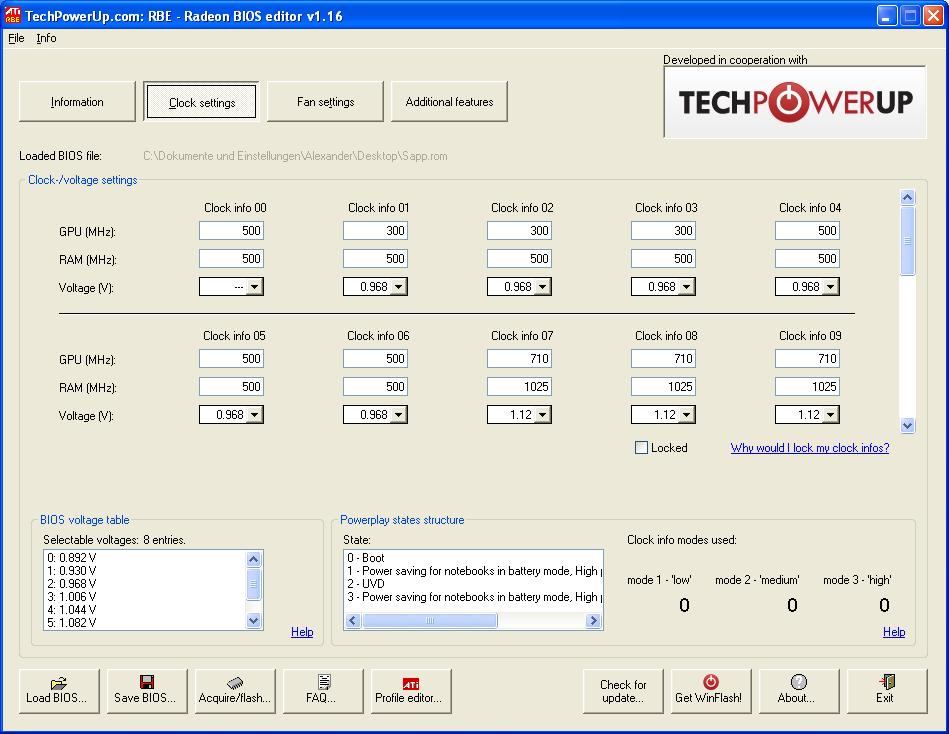949x734 pixels.
Task: Open 'Why would I lock my clock infos?' link
Action: click(810, 448)
